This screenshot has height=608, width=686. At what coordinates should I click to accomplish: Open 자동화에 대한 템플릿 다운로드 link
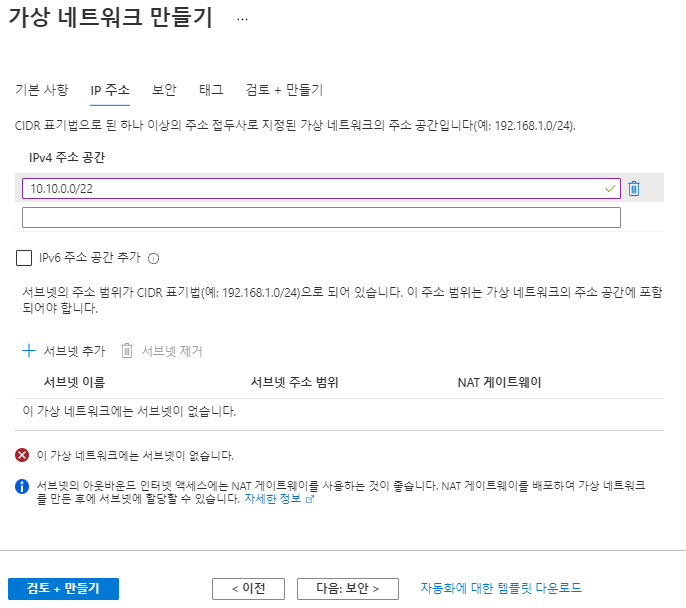coord(501,588)
